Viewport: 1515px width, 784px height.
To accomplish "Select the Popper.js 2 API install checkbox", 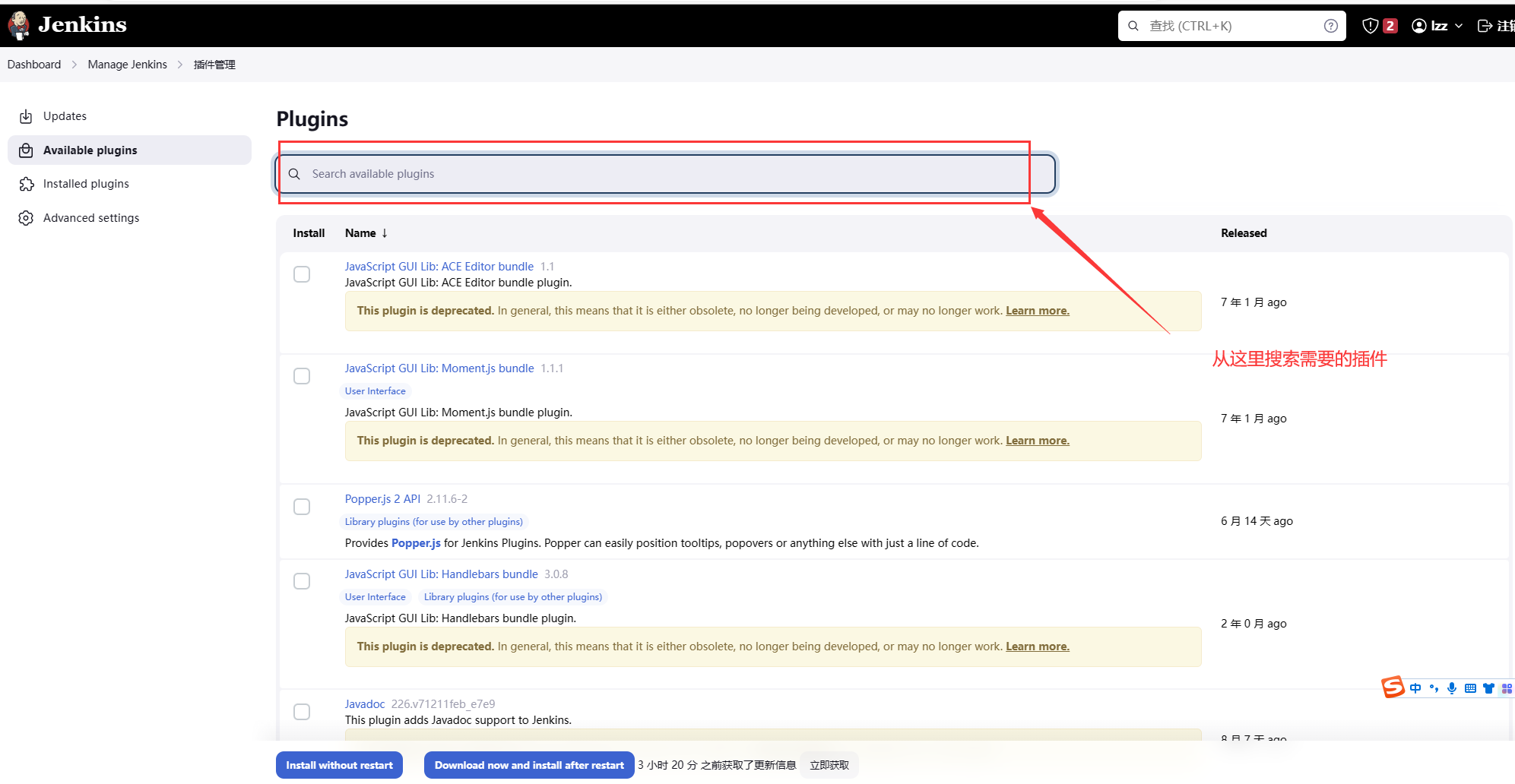I will [302, 506].
